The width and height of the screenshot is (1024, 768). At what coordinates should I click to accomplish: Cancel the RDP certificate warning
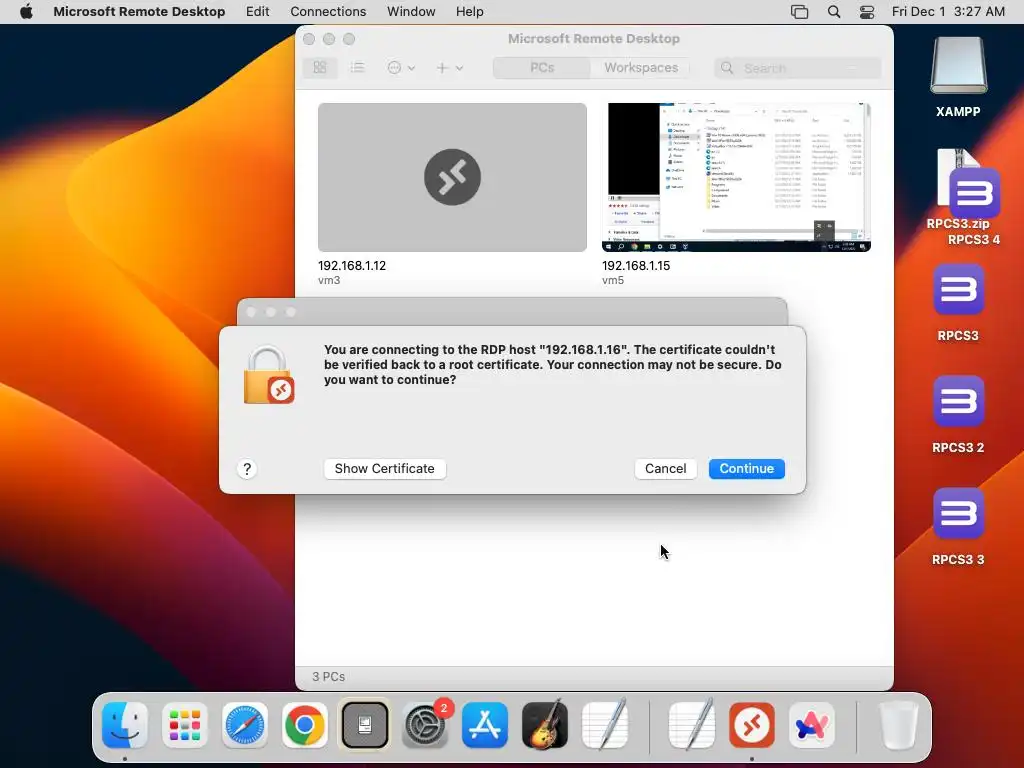point(665,468)
